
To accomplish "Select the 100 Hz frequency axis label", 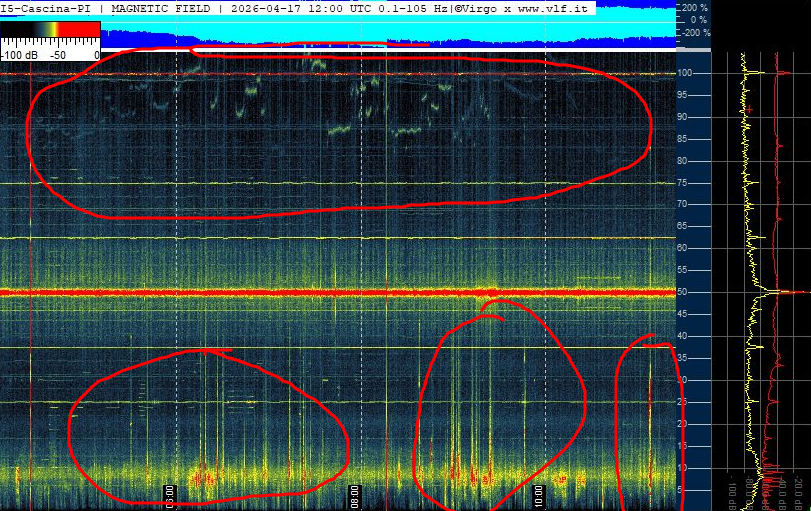I will coord(685,74).
